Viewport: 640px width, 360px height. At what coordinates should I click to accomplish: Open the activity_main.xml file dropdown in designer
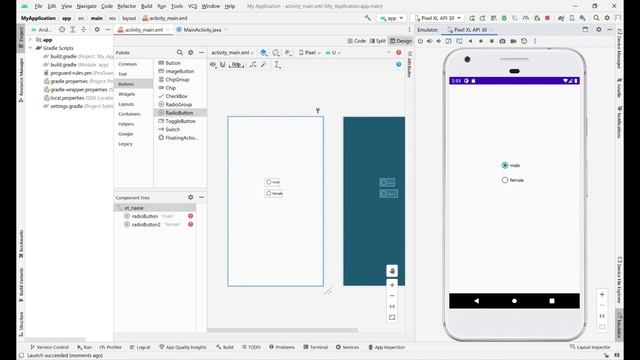(x=232, y=52)
